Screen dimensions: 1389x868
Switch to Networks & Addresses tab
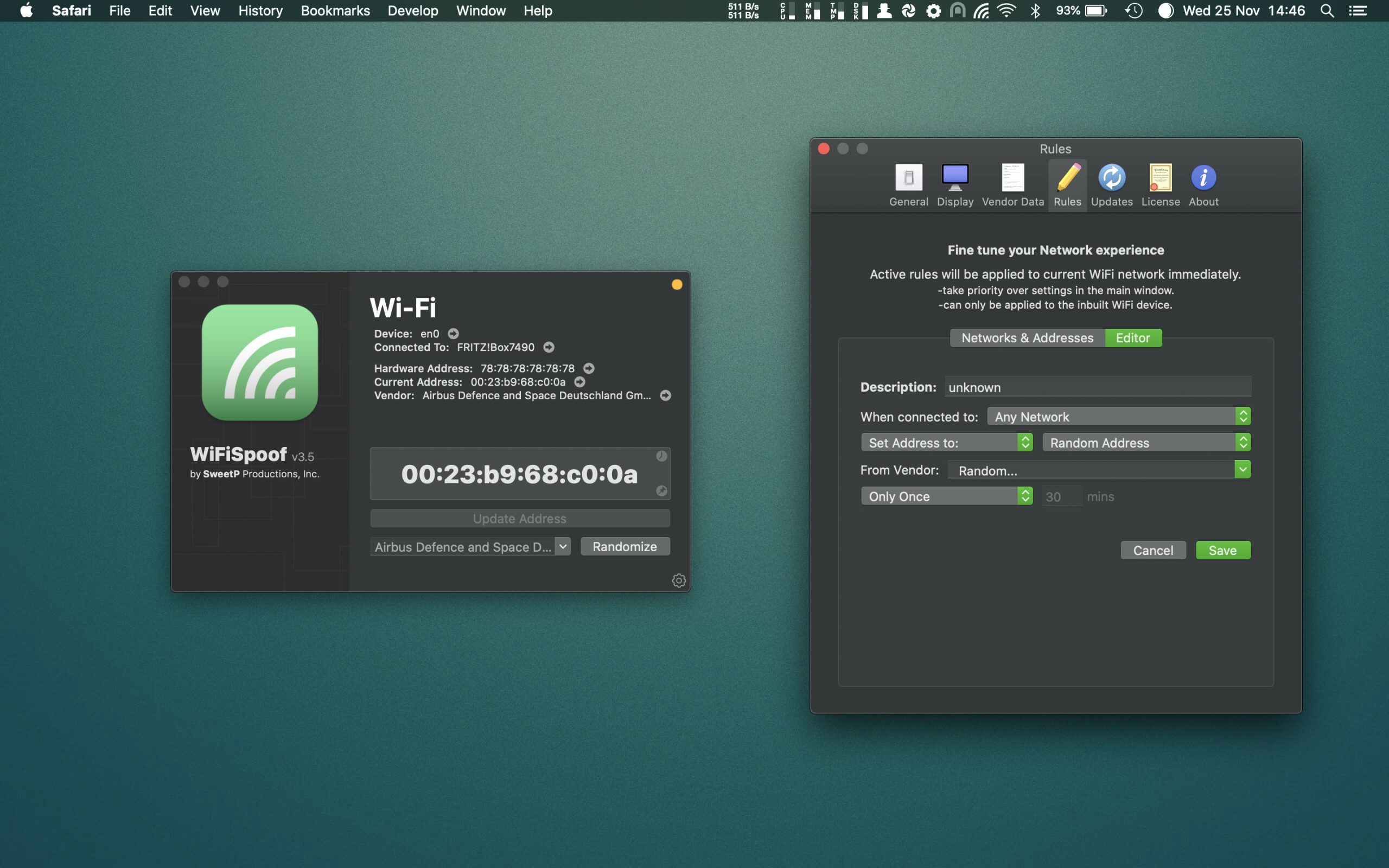click(1027, 337)
